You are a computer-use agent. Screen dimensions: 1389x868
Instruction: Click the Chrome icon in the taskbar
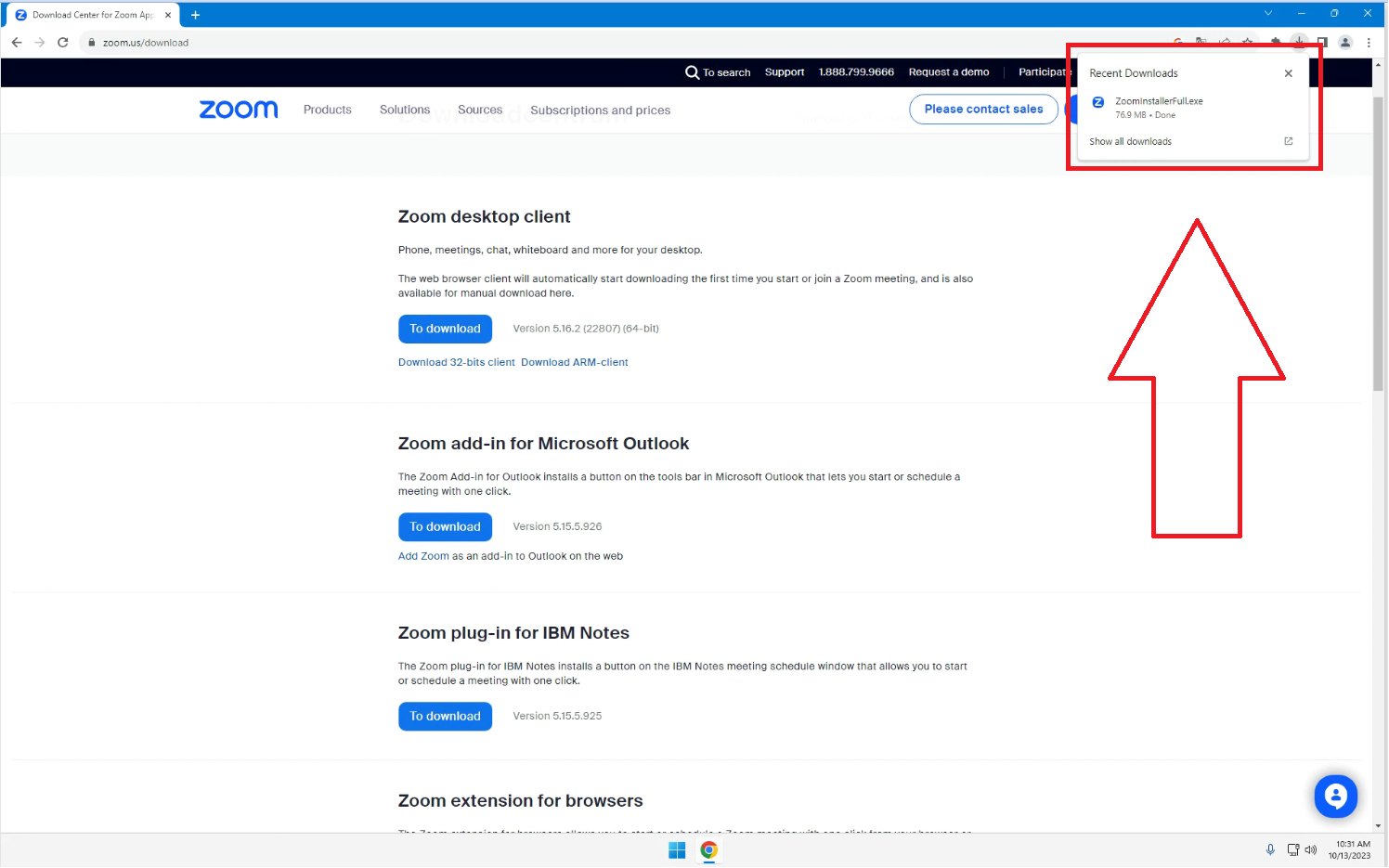709,850
